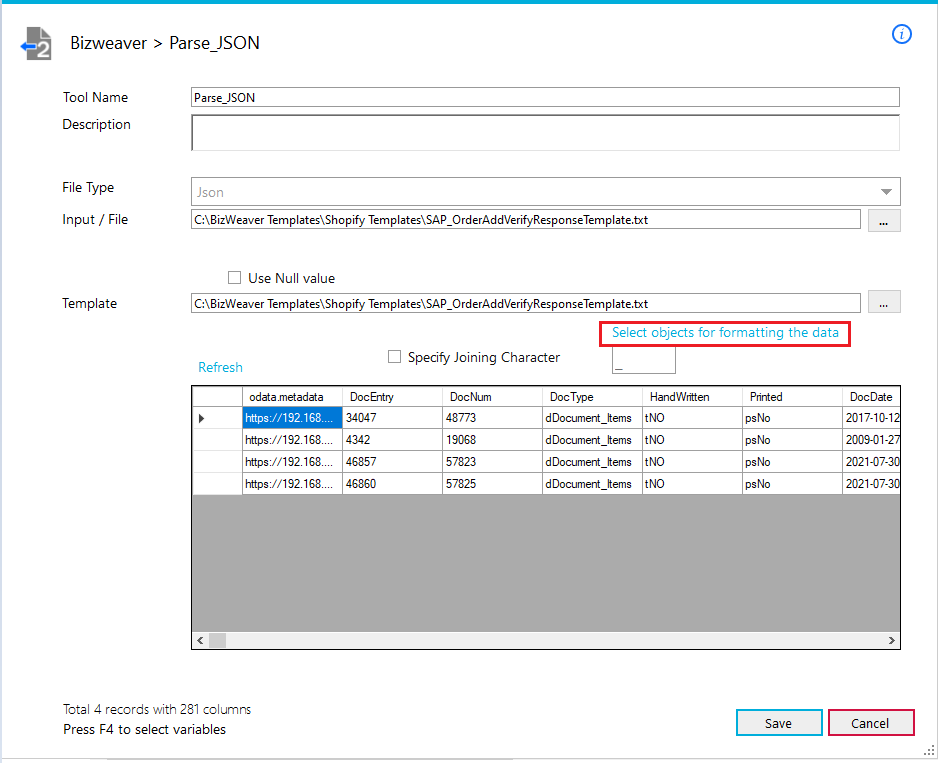Select cell with DocEntry 46860
940x763 pixels.
tap(392, 484)
